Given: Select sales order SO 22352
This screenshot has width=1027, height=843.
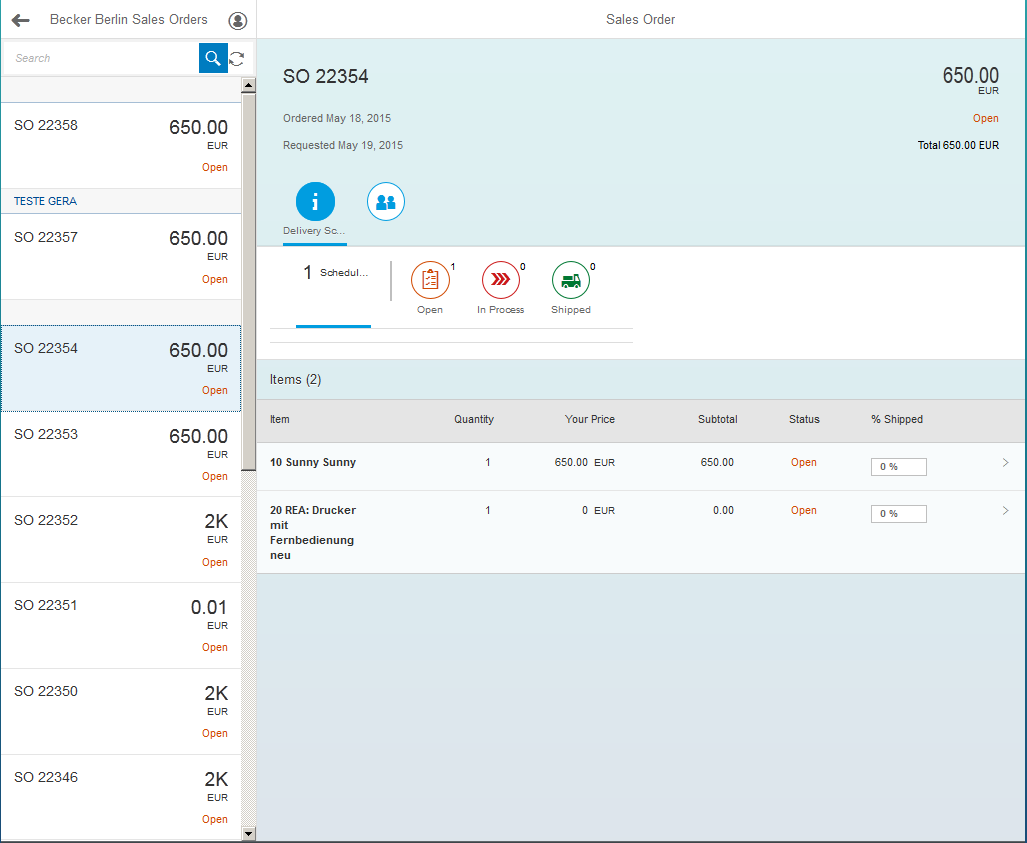Looking at the screenshot, I should click(120, 539).
